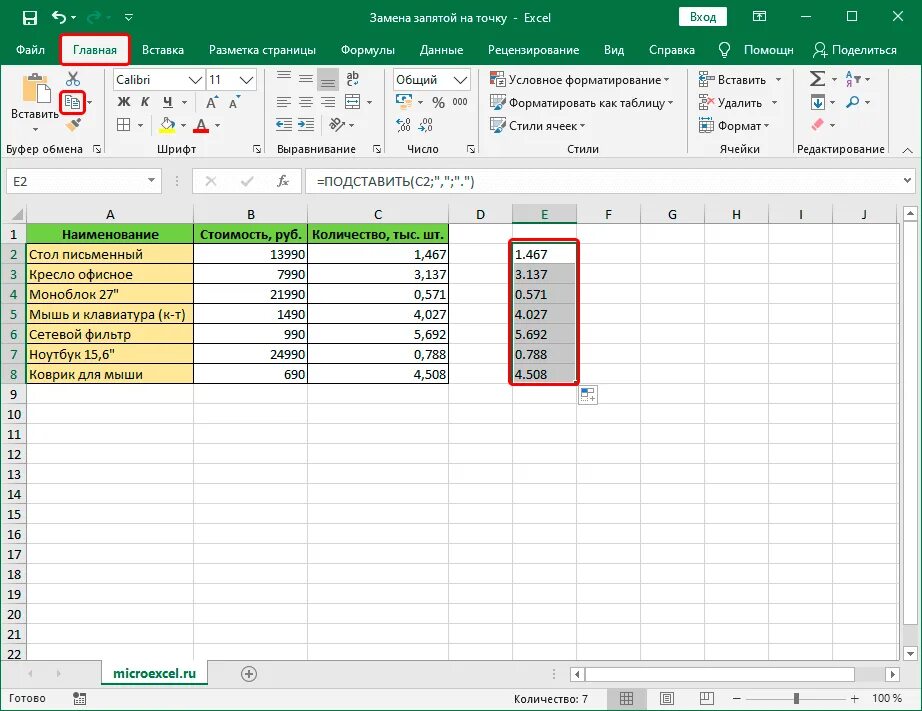The image size is (922, 711).
Task: Toggle Italic (К) formatting
Action: (x=145, y=102)
